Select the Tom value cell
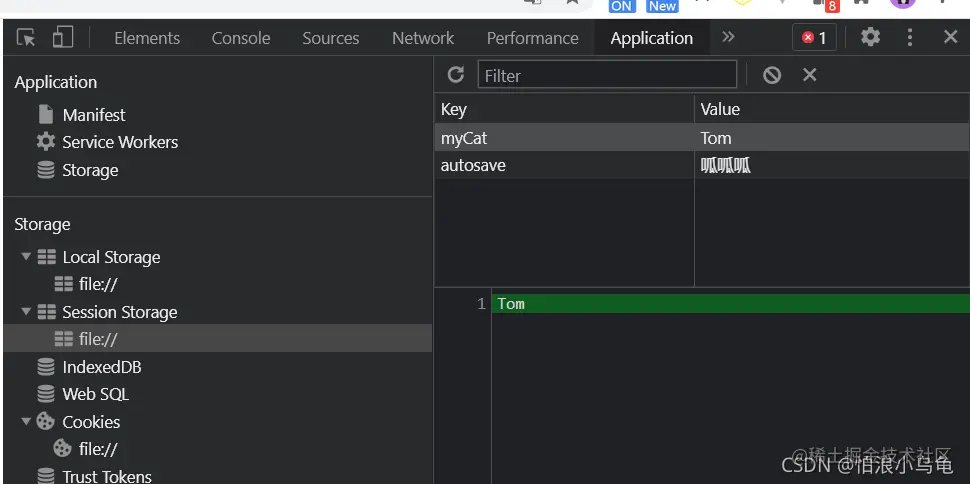The height and width of the screenshot is (484, 970). click(x=832, y=137)
